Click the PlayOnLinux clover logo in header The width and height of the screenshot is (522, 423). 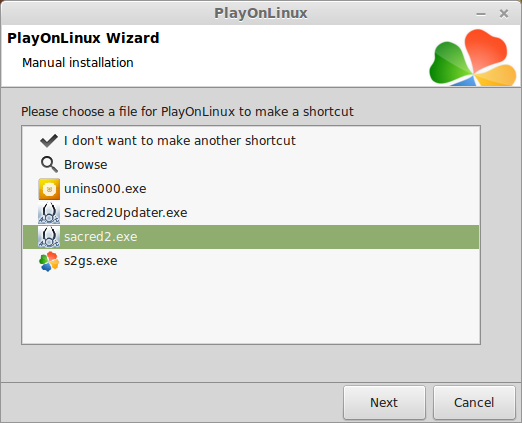coord(473,57)
